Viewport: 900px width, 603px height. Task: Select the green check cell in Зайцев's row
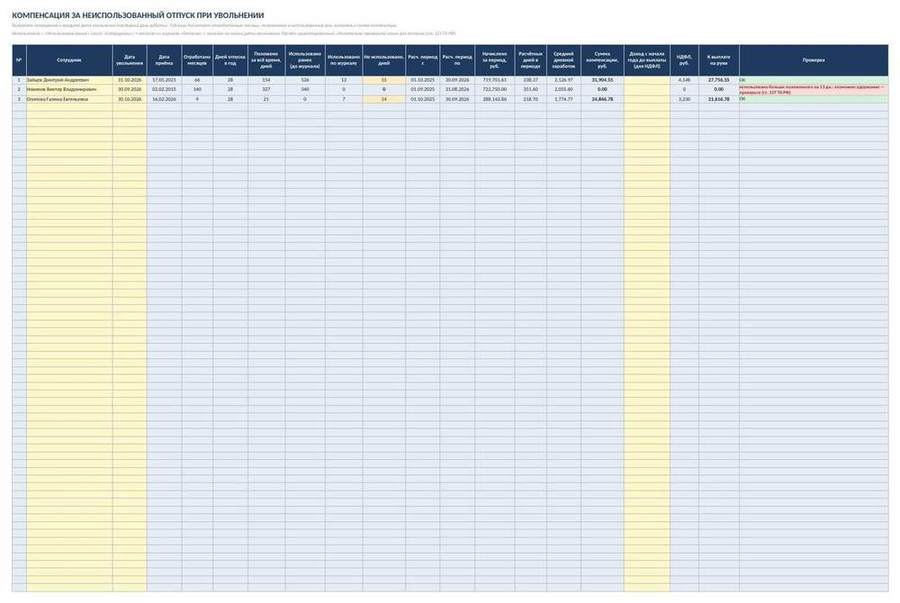coord(813,80)
